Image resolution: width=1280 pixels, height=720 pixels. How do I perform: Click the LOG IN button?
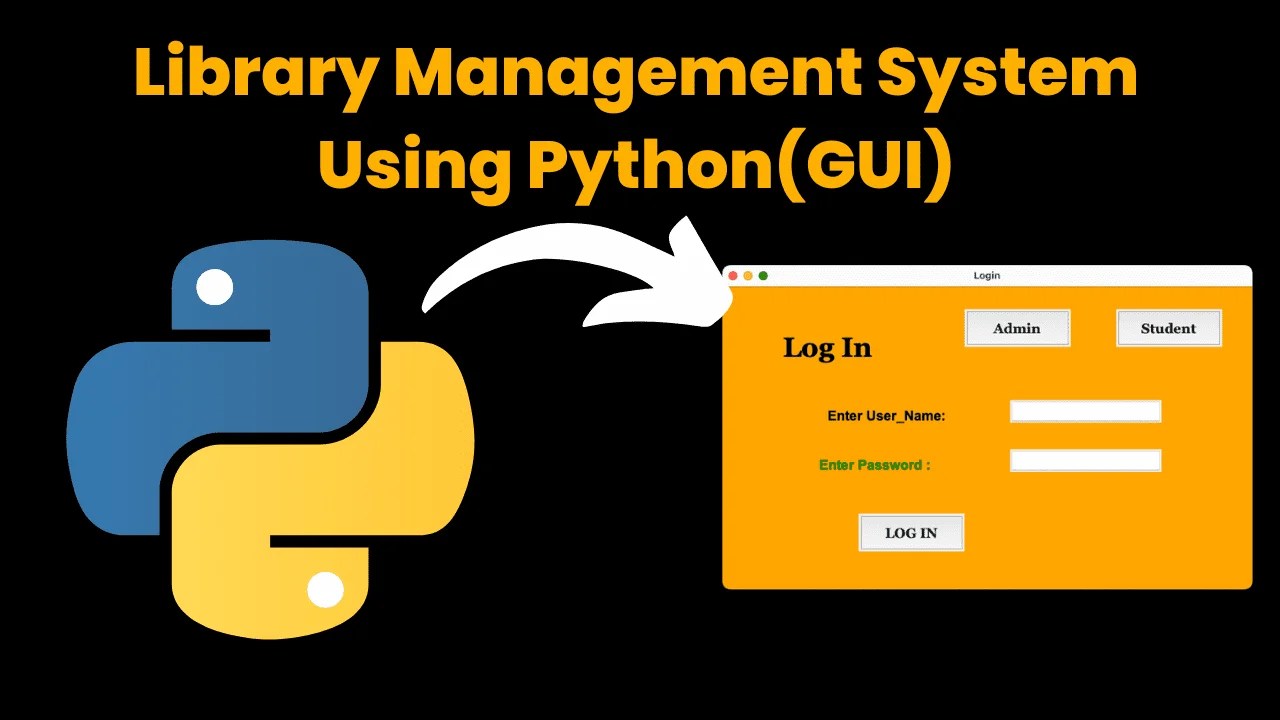coord(911,533)
